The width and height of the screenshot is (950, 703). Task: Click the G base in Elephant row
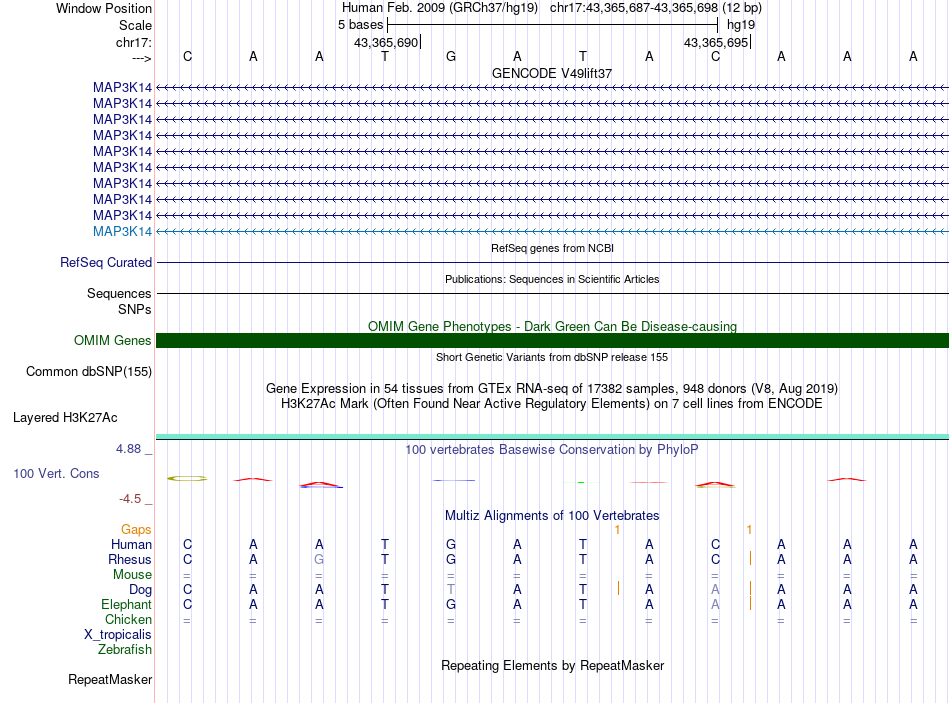coord(451,604)
